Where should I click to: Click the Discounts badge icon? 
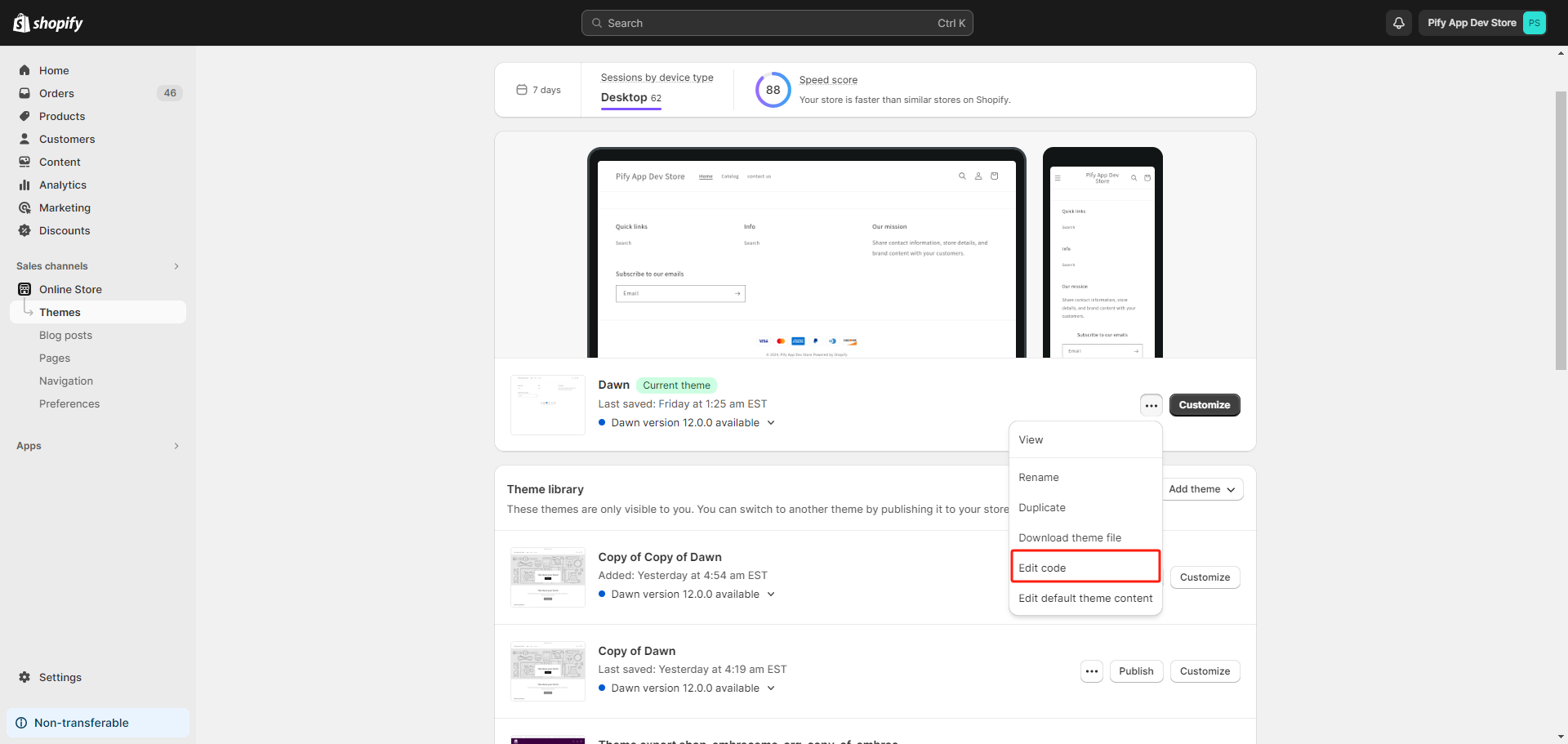coord(24,230)
